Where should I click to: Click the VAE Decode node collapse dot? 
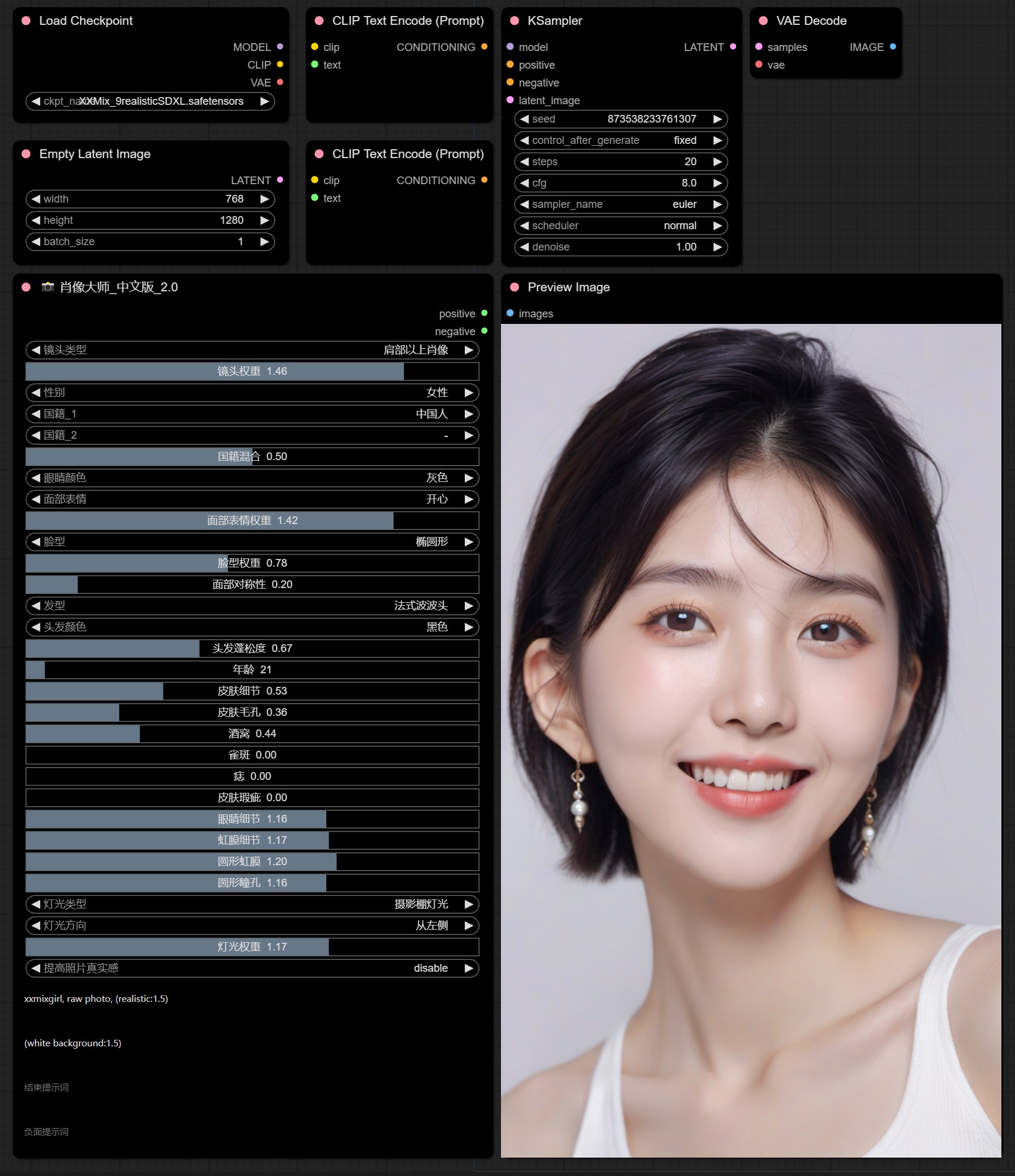[x=763, y=21]
